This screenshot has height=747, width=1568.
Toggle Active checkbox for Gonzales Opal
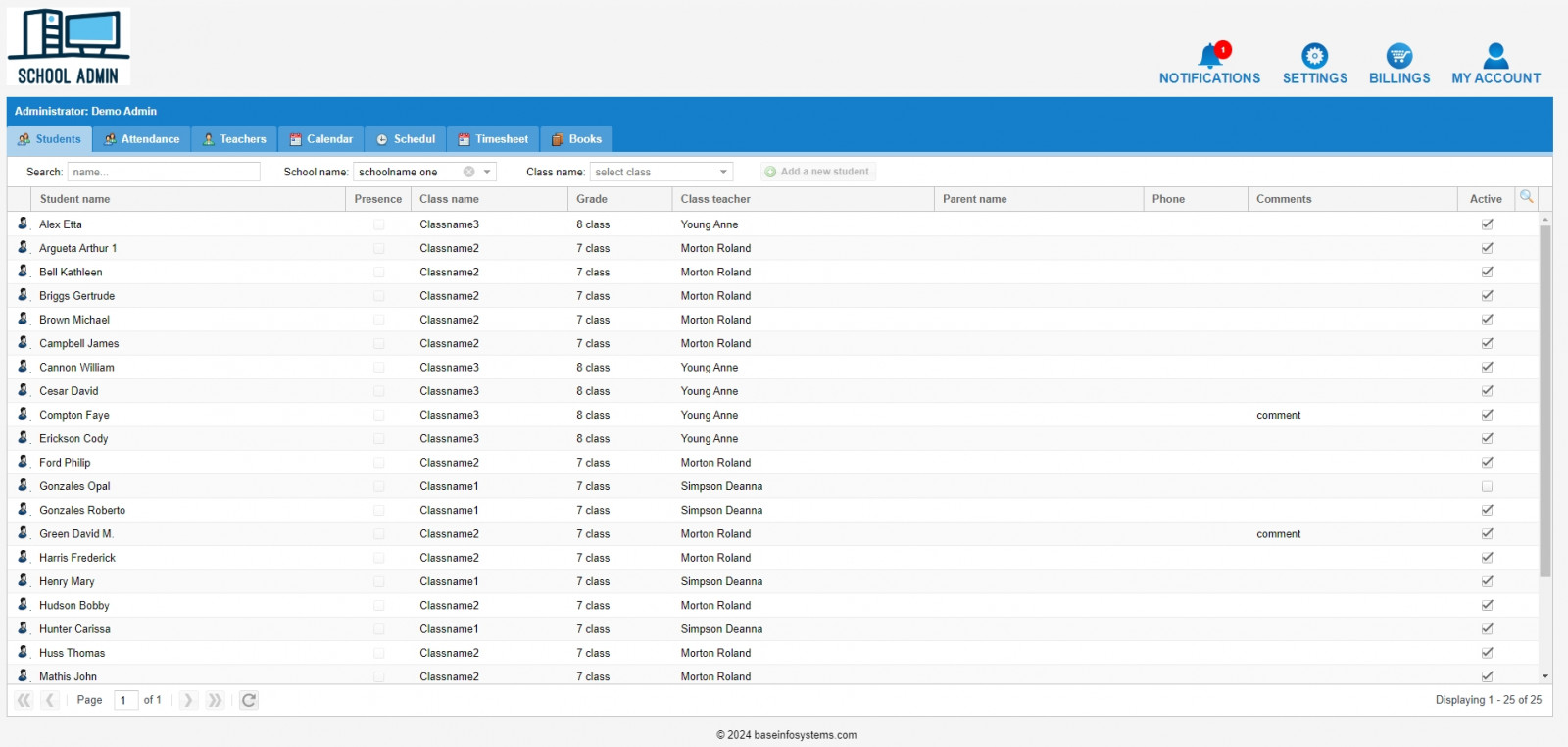tap(1487, 486)
